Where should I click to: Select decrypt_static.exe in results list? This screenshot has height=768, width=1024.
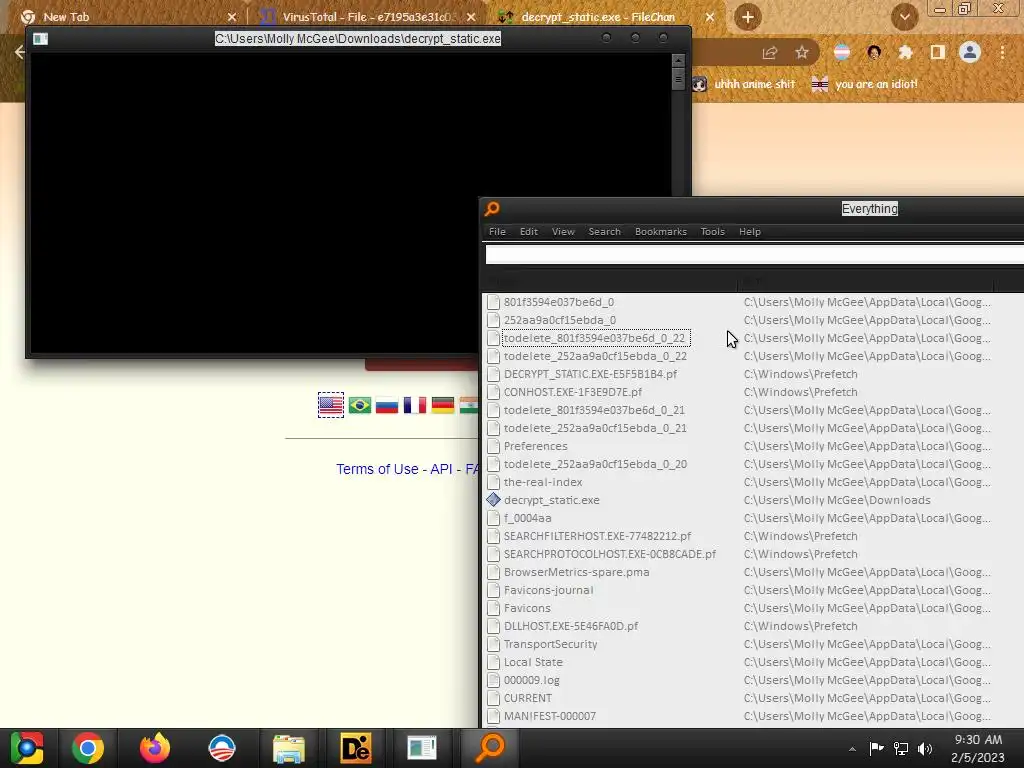point(551,500)
